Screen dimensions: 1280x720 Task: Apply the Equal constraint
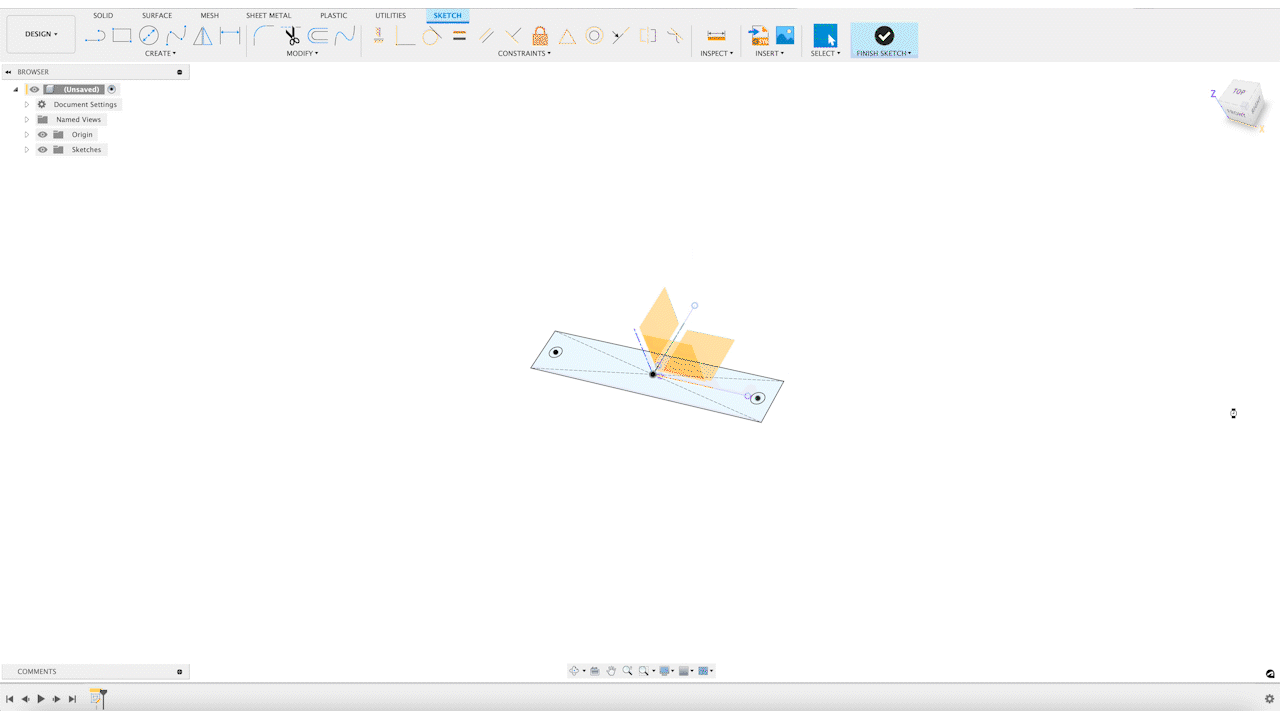(459, 36)
